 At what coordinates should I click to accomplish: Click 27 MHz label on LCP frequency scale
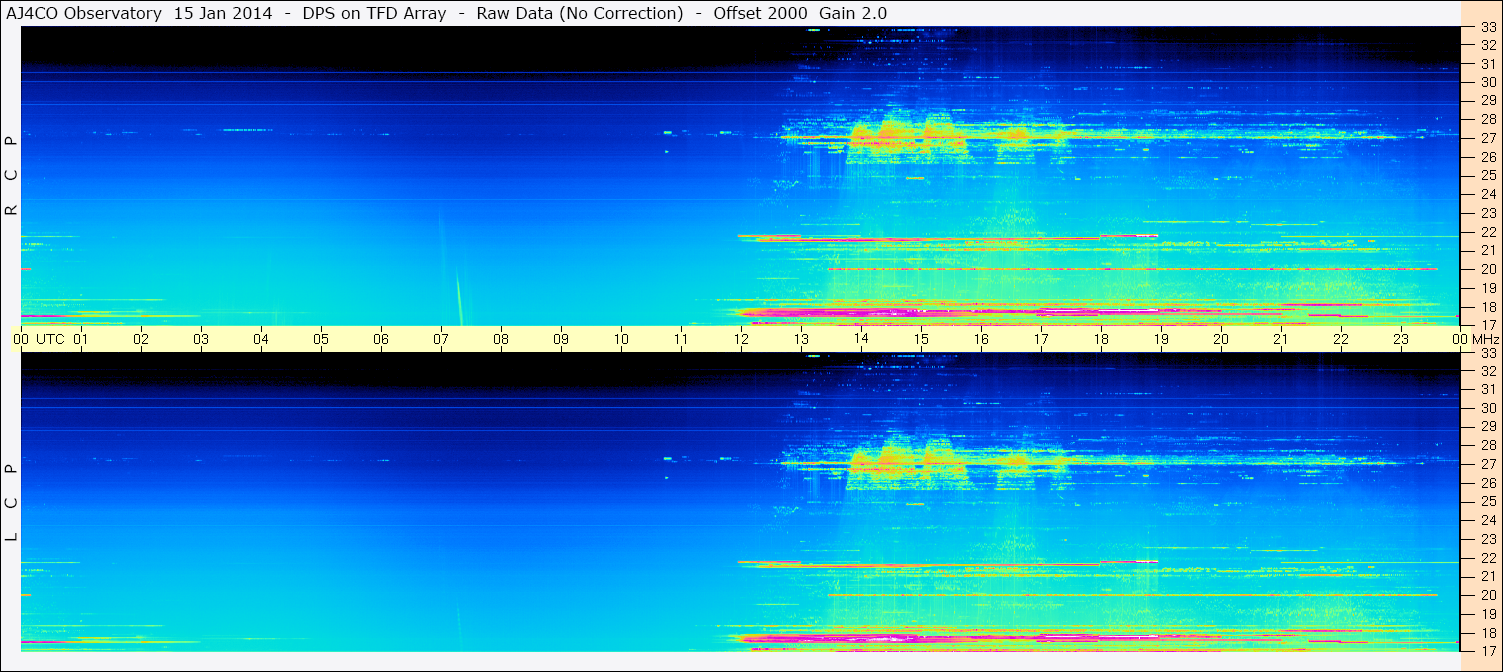point(1488,464)
